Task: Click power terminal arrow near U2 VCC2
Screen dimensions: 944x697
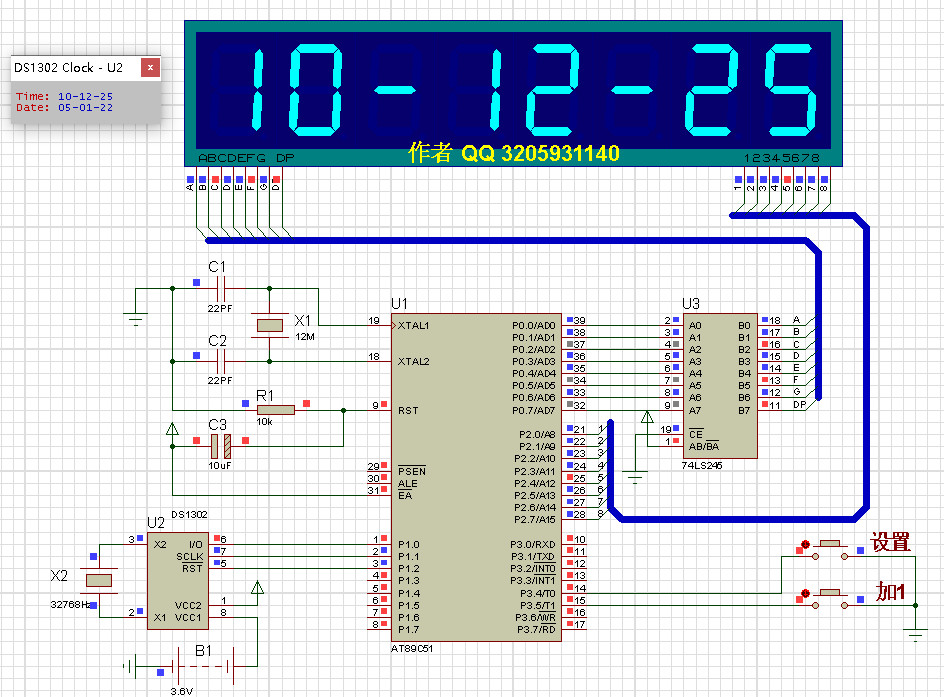Action: 257,587
